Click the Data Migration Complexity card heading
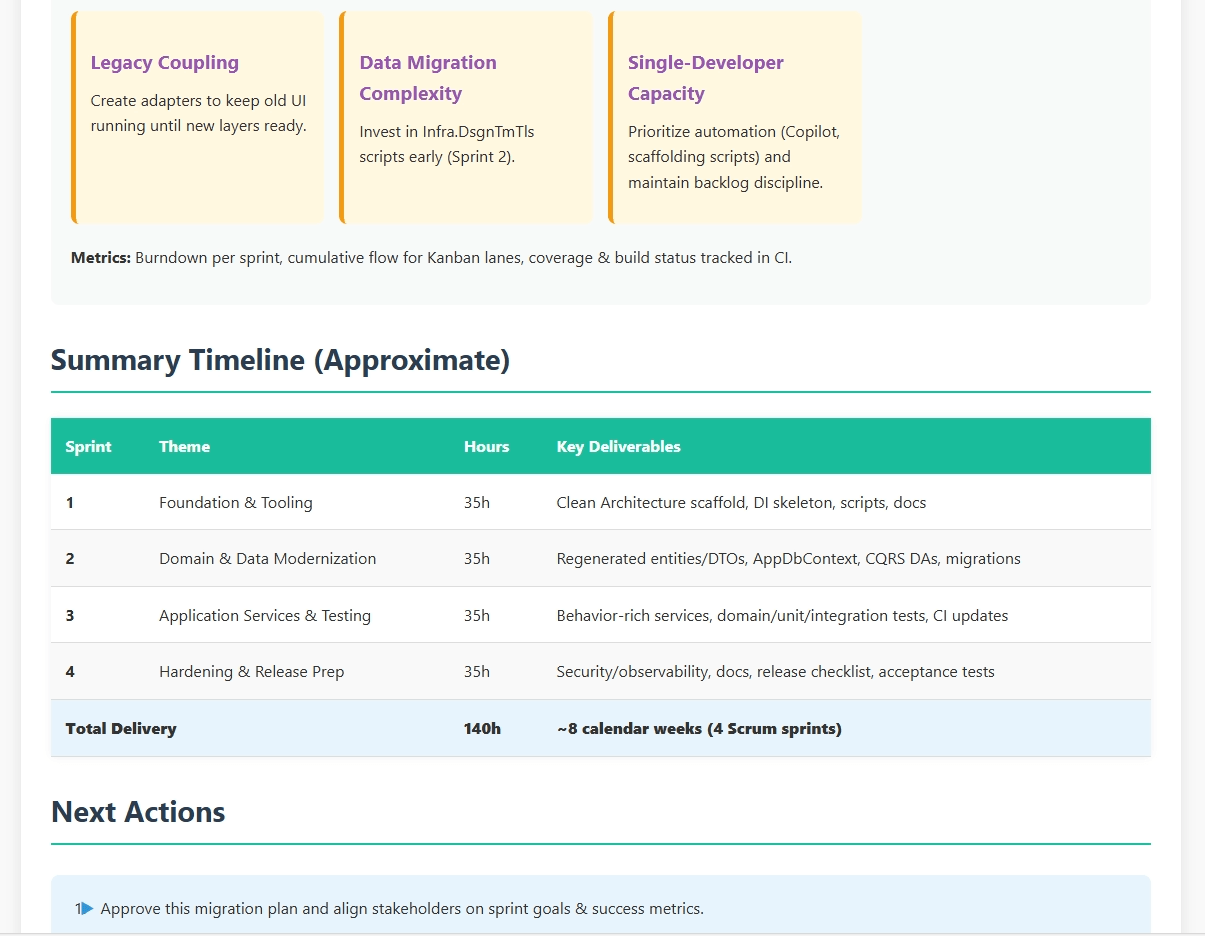1205x936 pixels. (428, 78)
